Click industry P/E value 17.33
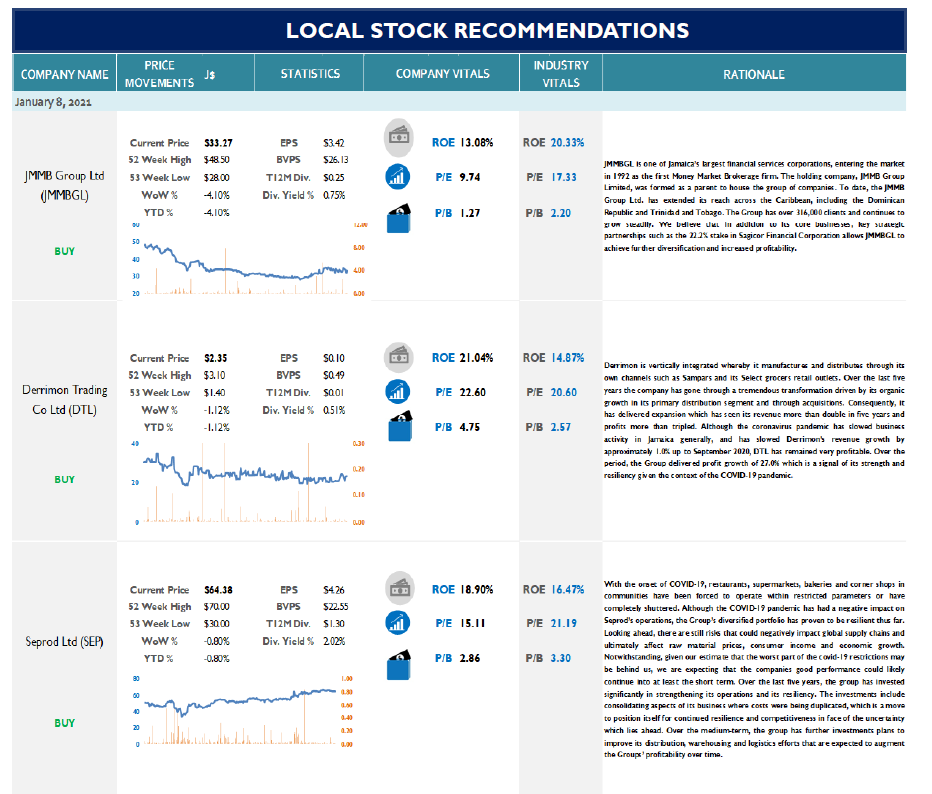 click(x=563, y=177)
